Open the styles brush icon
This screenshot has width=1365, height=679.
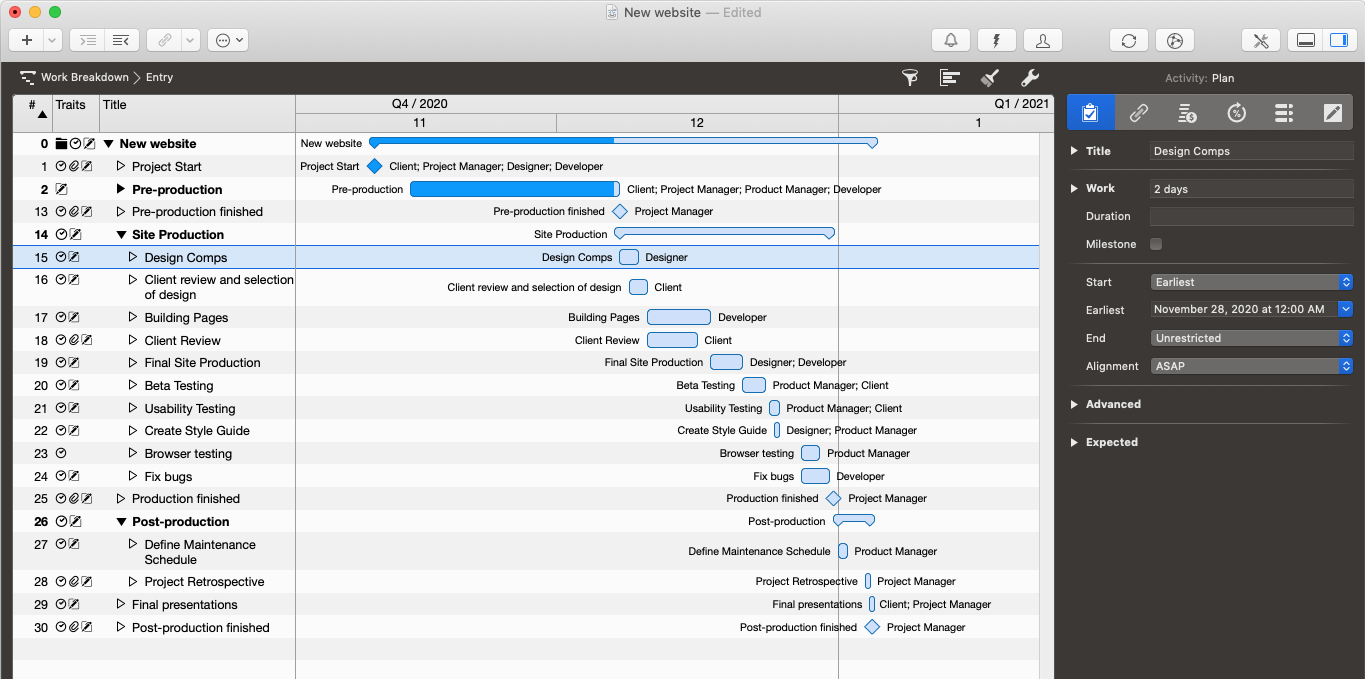[x=991, y=77]
